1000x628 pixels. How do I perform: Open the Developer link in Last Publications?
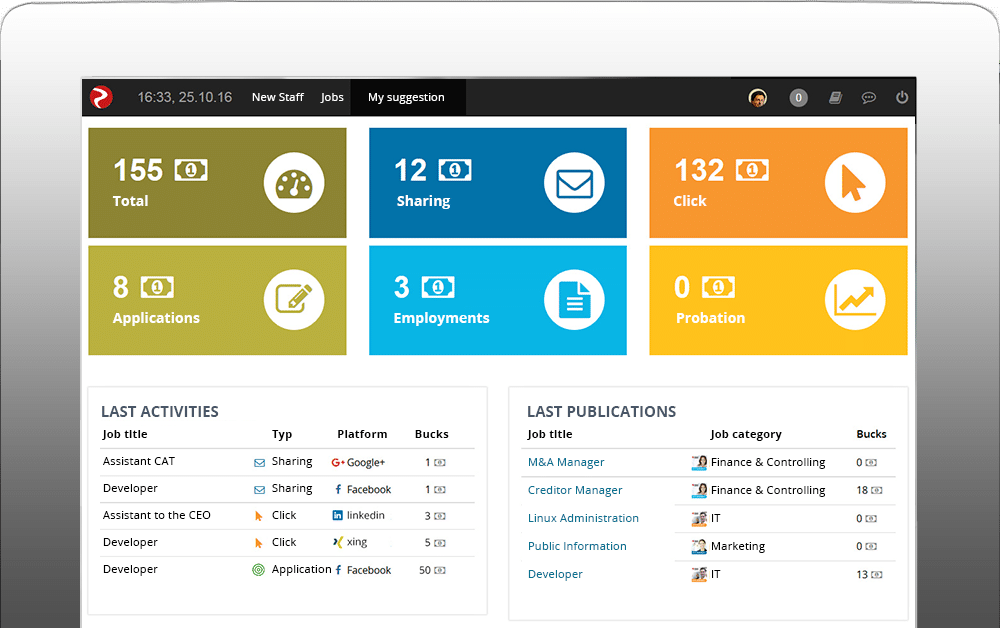click(555, 574)
